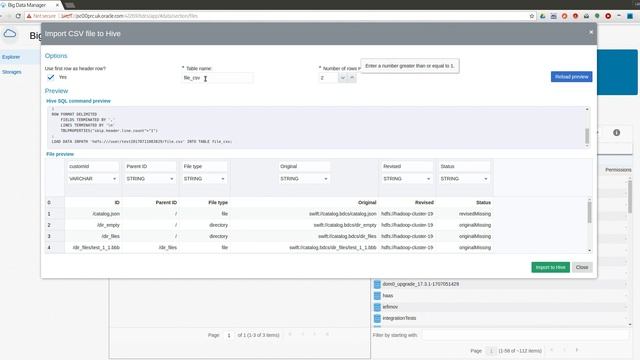Close the Import CSV file to Hive dialog
Image resolution: width=640 pixels, height=360 pixels.
click(x=591, y=32)
